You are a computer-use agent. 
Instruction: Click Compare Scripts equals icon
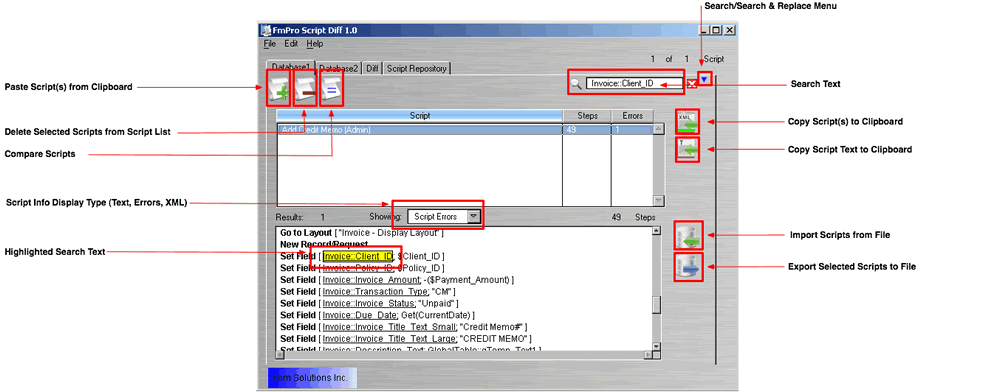coord(332,89)
